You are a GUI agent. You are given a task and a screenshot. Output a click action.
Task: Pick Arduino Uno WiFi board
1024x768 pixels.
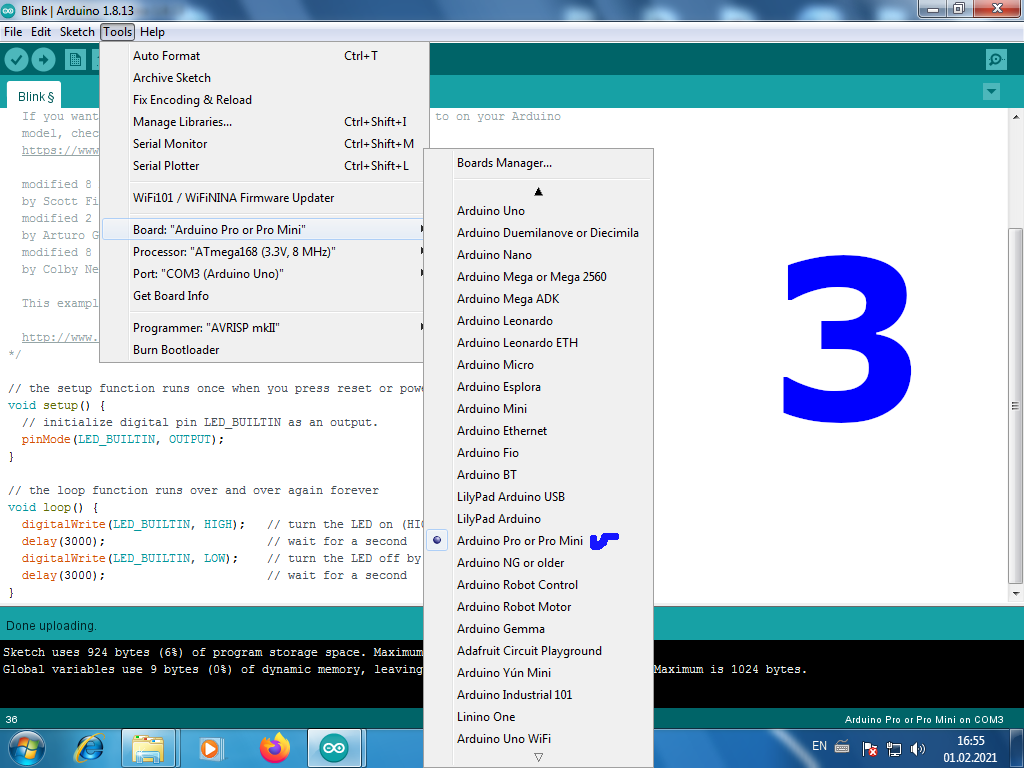point(538,739)
